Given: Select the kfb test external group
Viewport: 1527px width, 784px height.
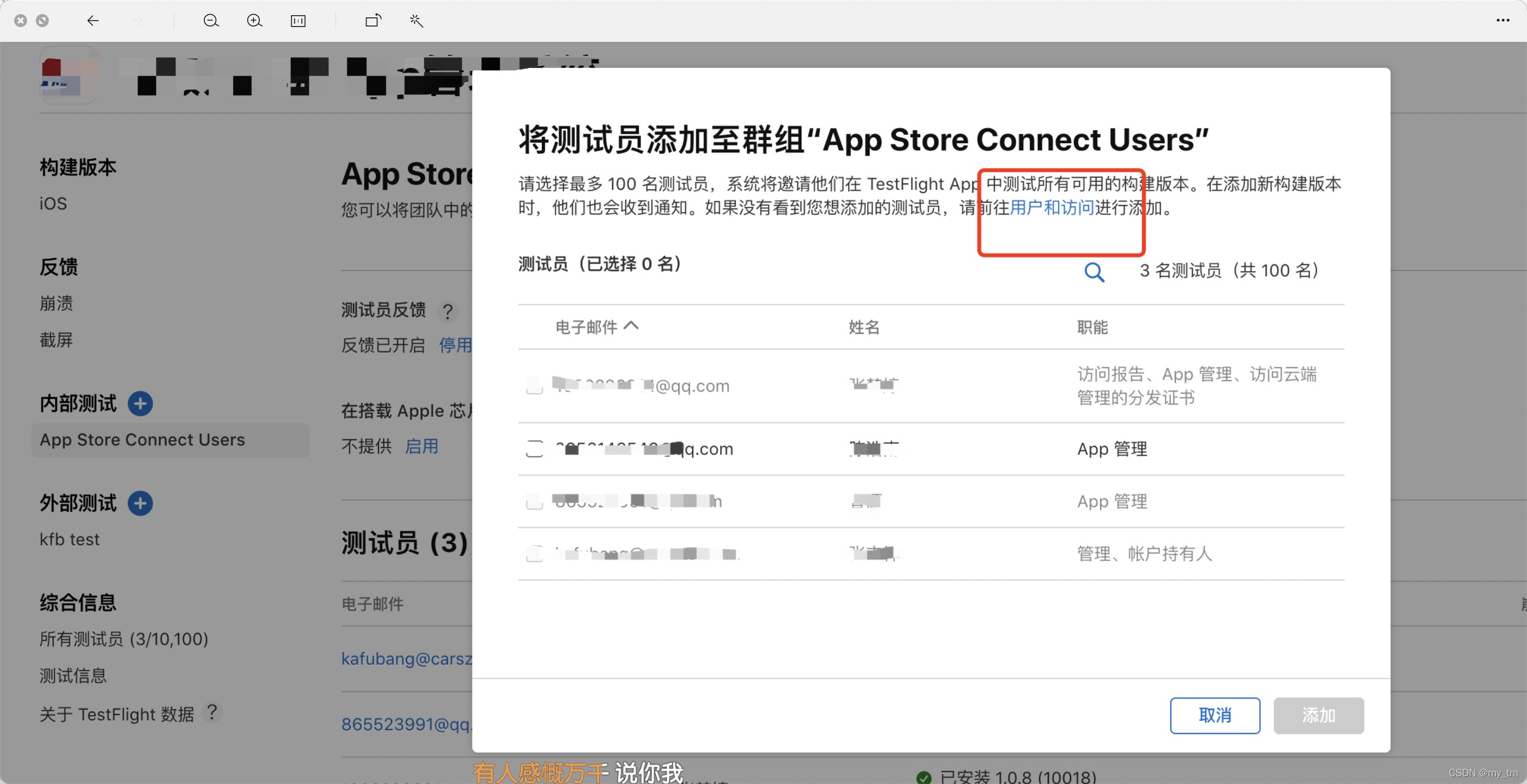Looking at the screenshot, I should click(x=69, y=539).
